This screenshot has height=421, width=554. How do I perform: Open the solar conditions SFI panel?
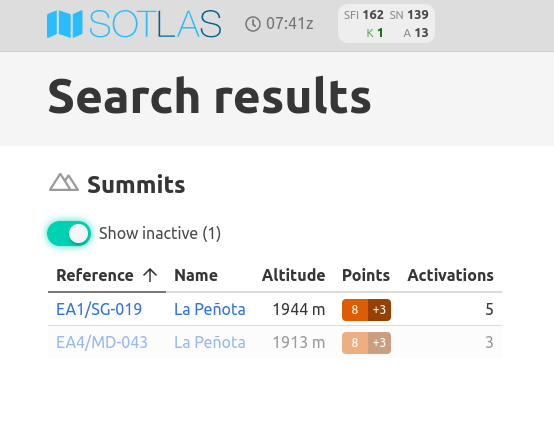point(386,24)
